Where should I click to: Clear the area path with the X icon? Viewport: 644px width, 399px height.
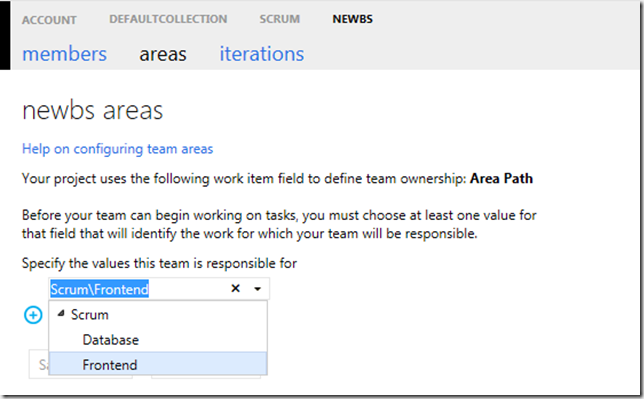(x=235, y=288)
